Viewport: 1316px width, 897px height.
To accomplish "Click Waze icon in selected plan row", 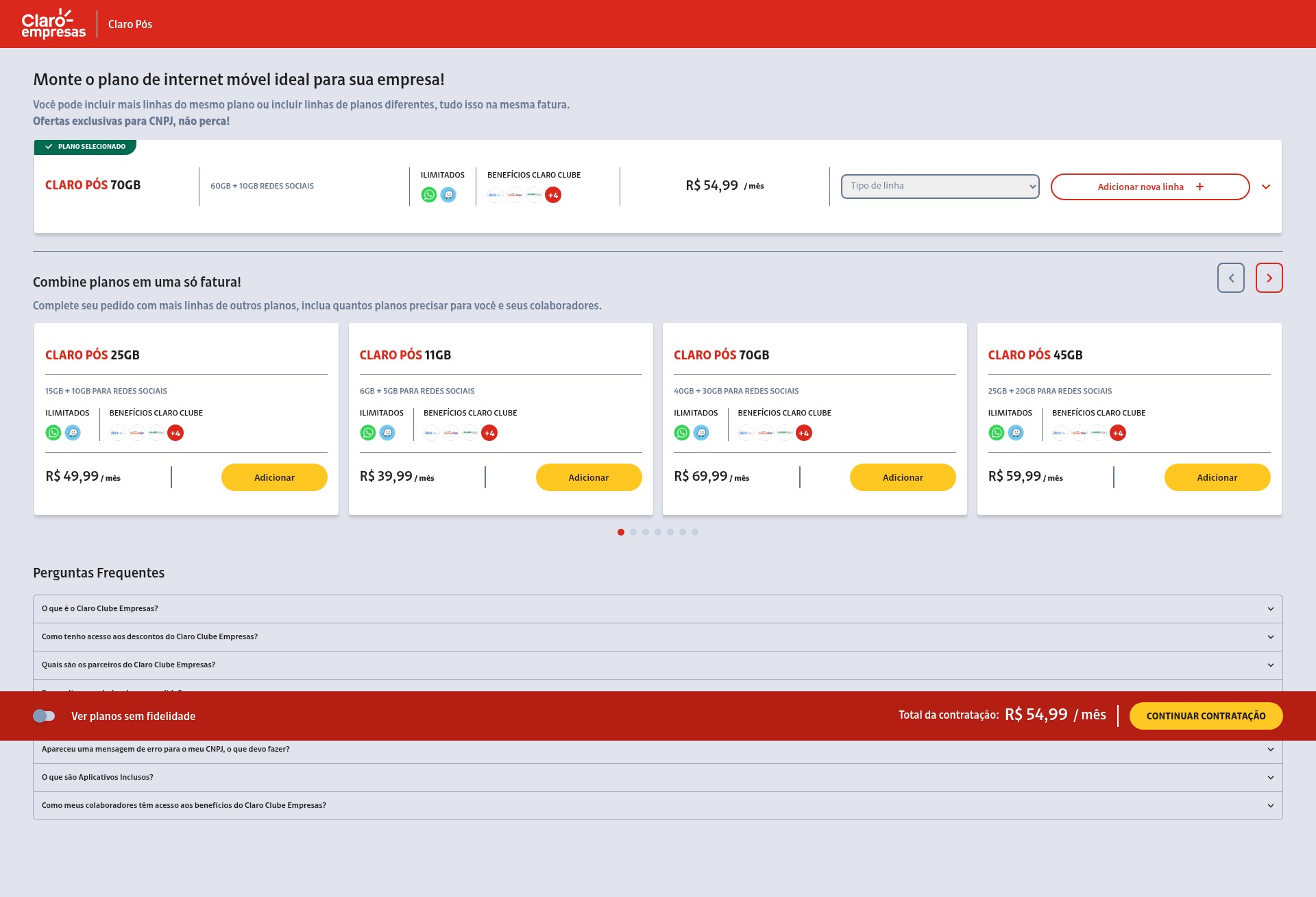I will point(448,195).
